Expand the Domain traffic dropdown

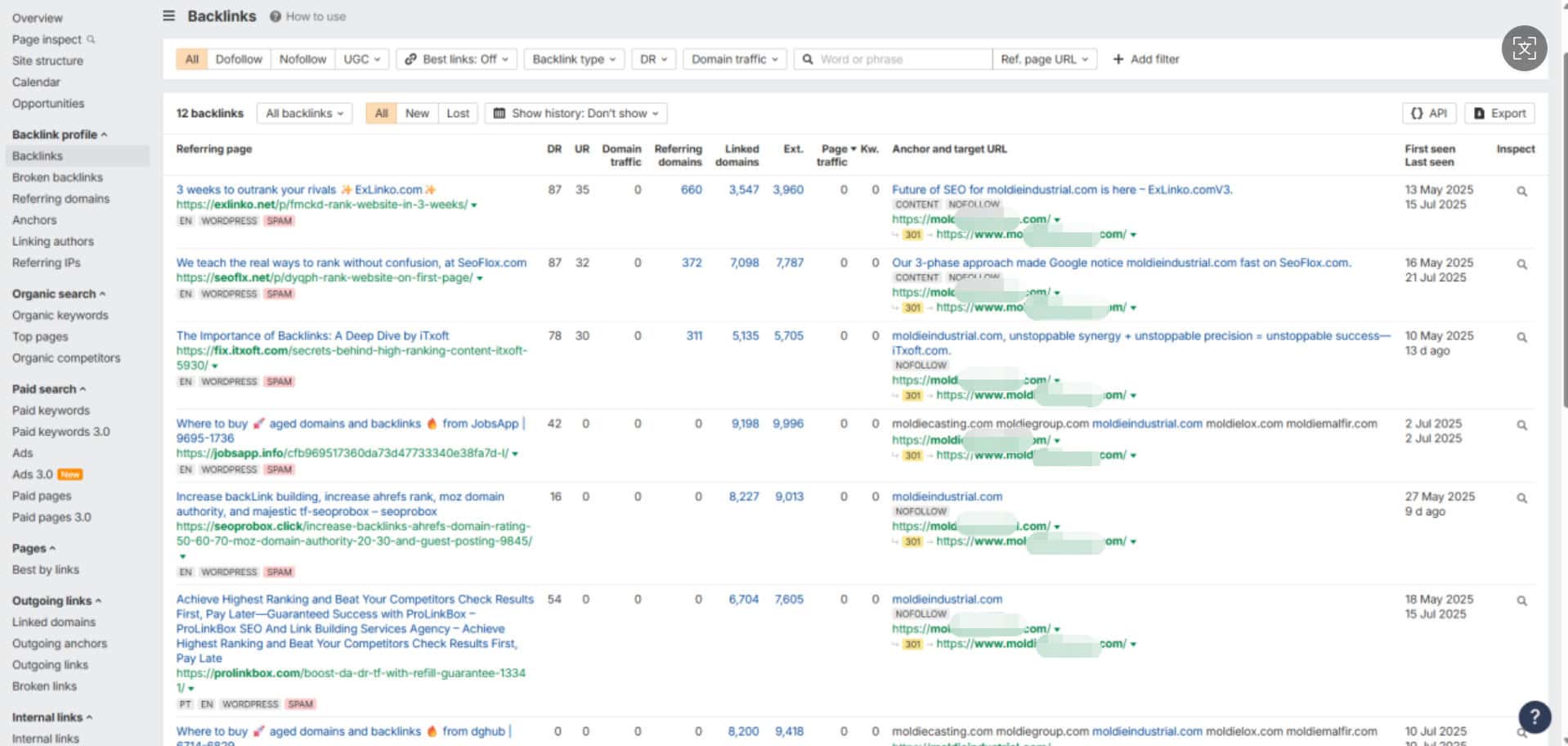point(734,59)
